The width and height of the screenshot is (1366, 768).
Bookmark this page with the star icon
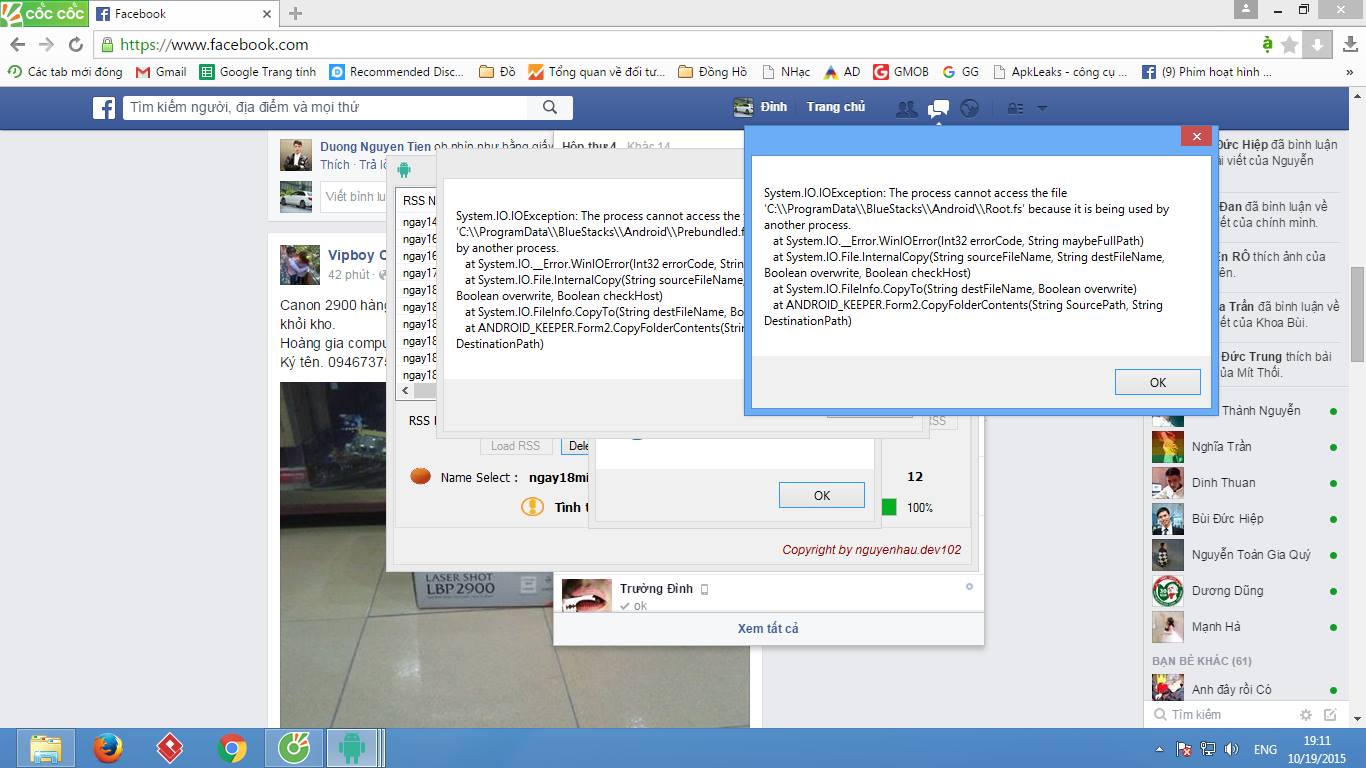[x=1290, y=45]
